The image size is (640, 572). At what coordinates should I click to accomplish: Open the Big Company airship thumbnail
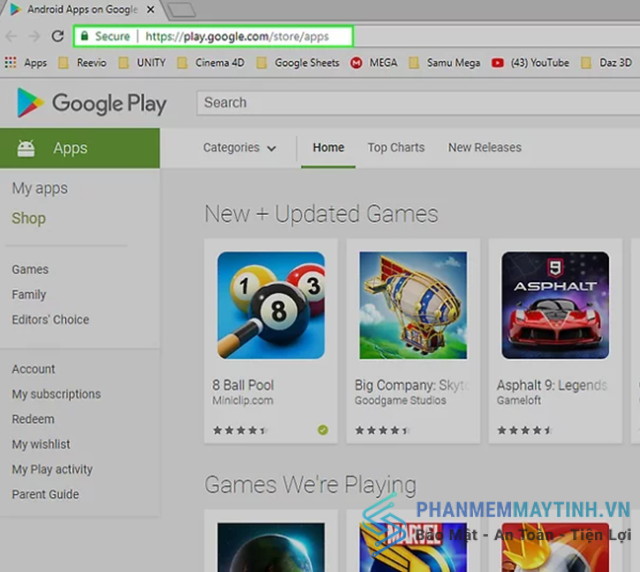[413, 305]
